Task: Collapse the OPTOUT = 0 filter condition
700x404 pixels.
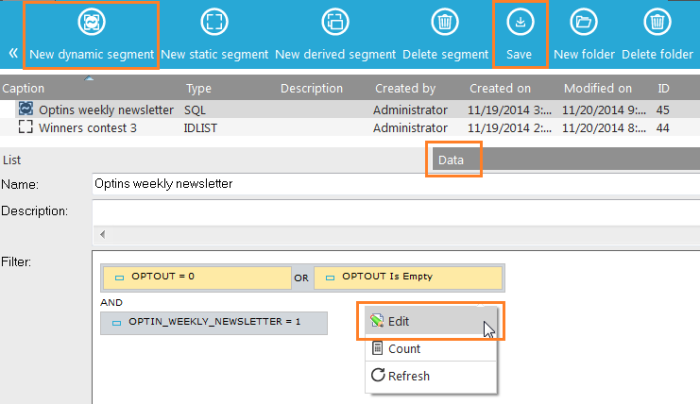Action: 119,276
